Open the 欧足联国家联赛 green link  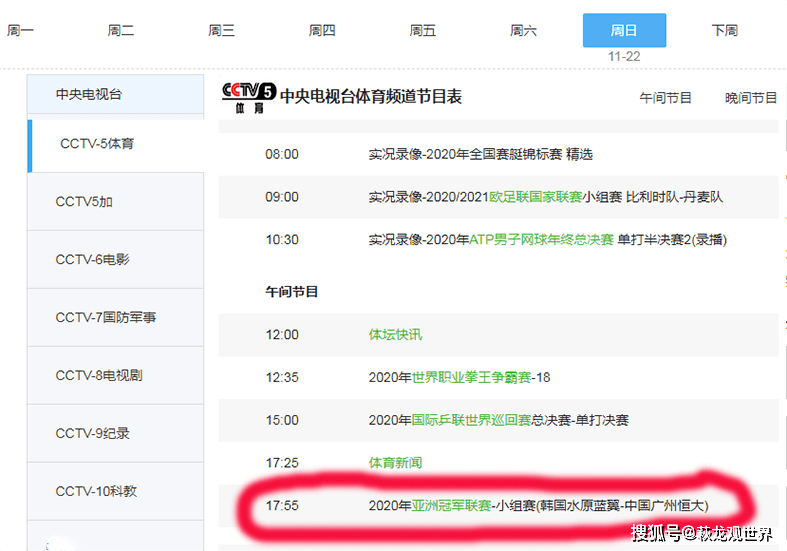coord(536,197)
